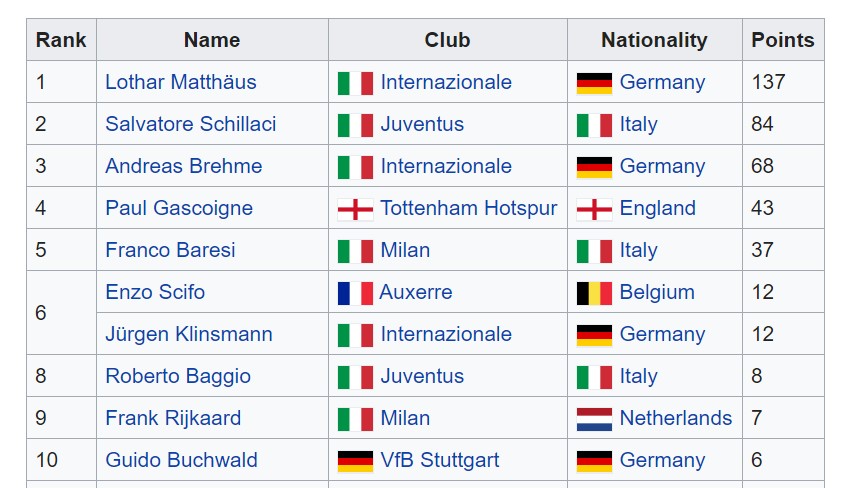
Task: Click the German flag icon beside VfB Stuttgart
Action: (x=355, y=461)
